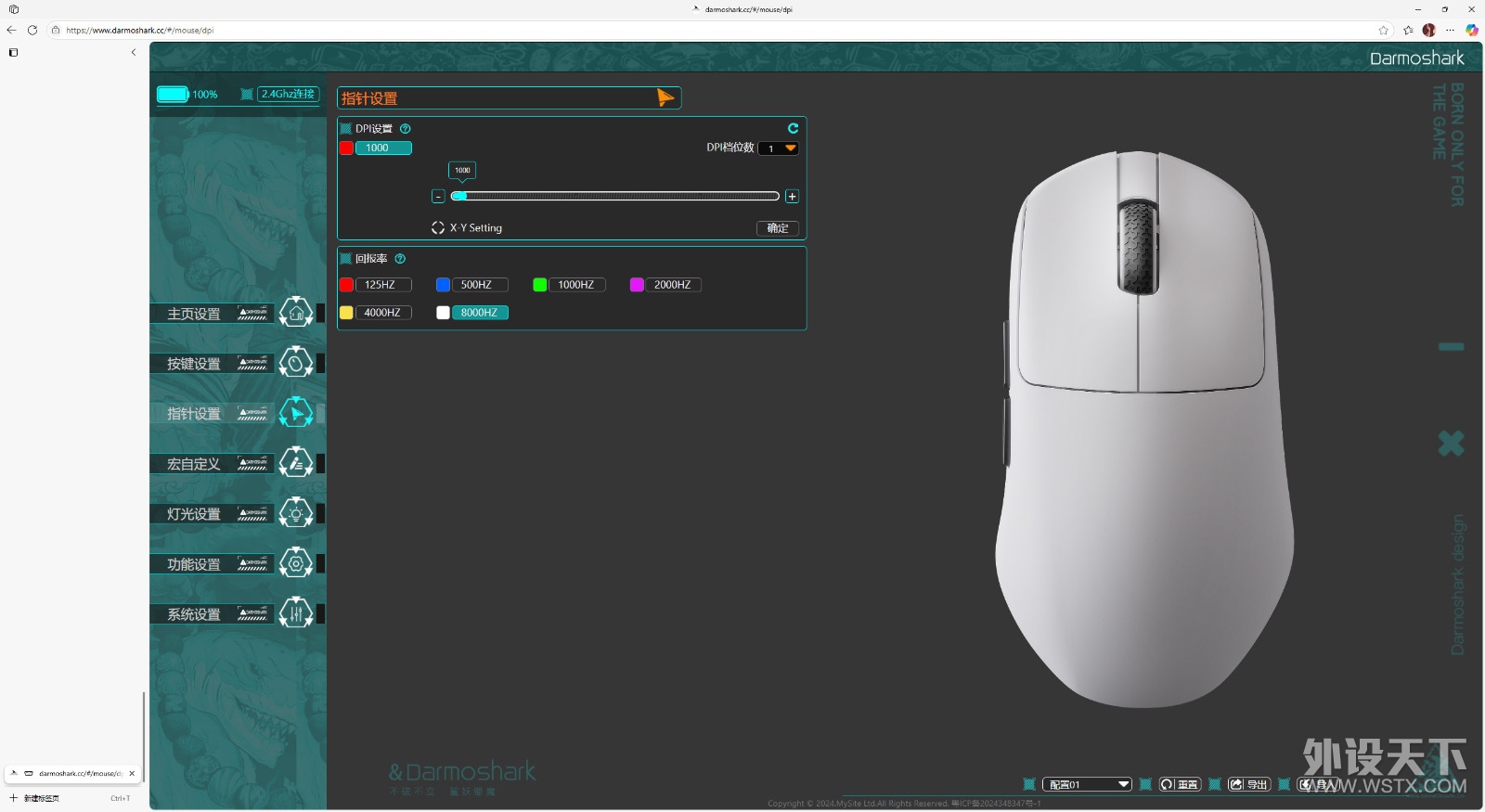The width and height of the screenshot is (1485, 812).
Task: Select 500HZ polling rate
Action: point(480,285)
